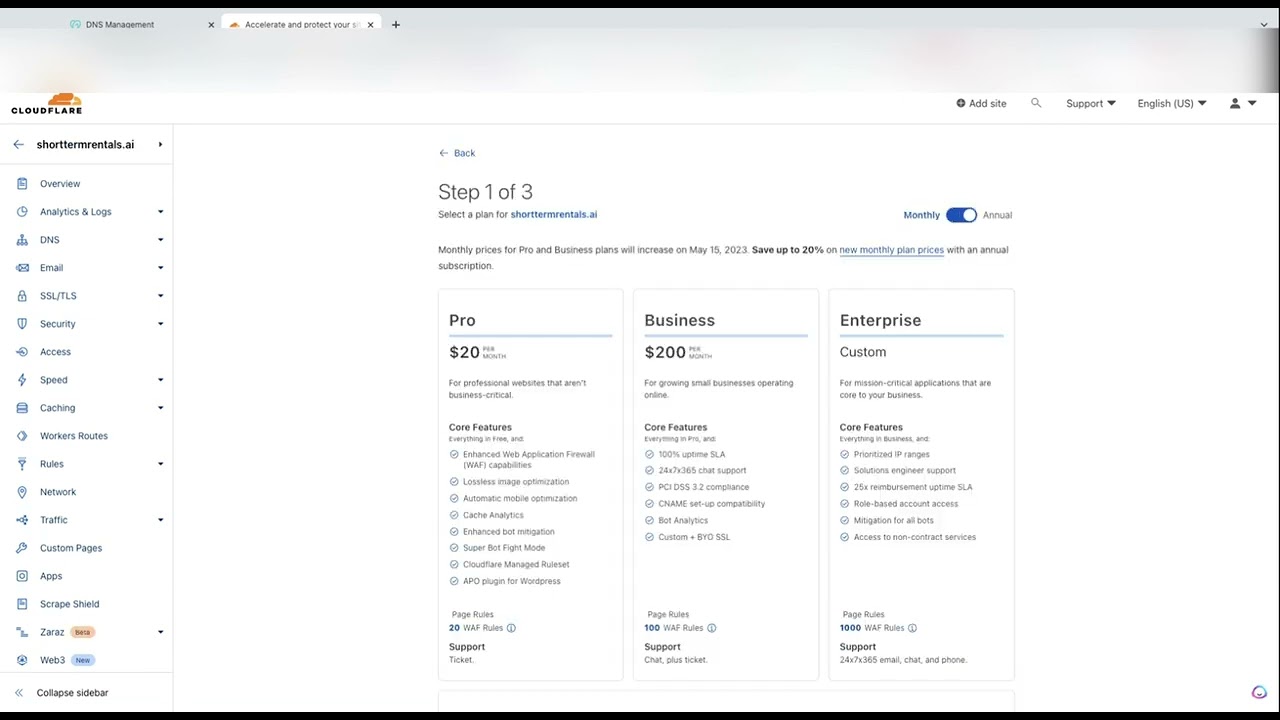Image resolution: width=1280 pixels, height=720 pixels.
Task: Click the Traffic icon in sidebar
Action: tap(22, 520)
